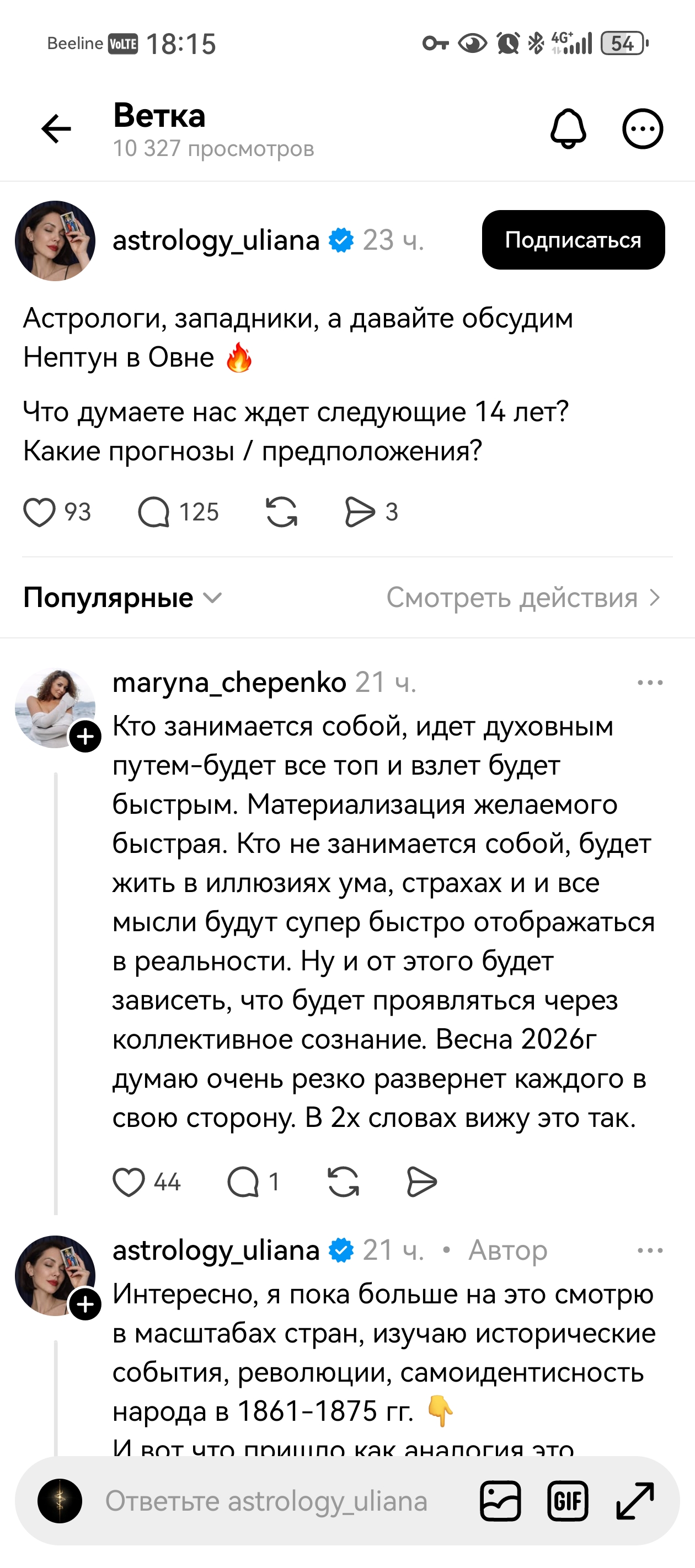Attach an image to your reply
Image resolution: width=695 pixels, height=1568 pixels.
(x=502, y=1501)
